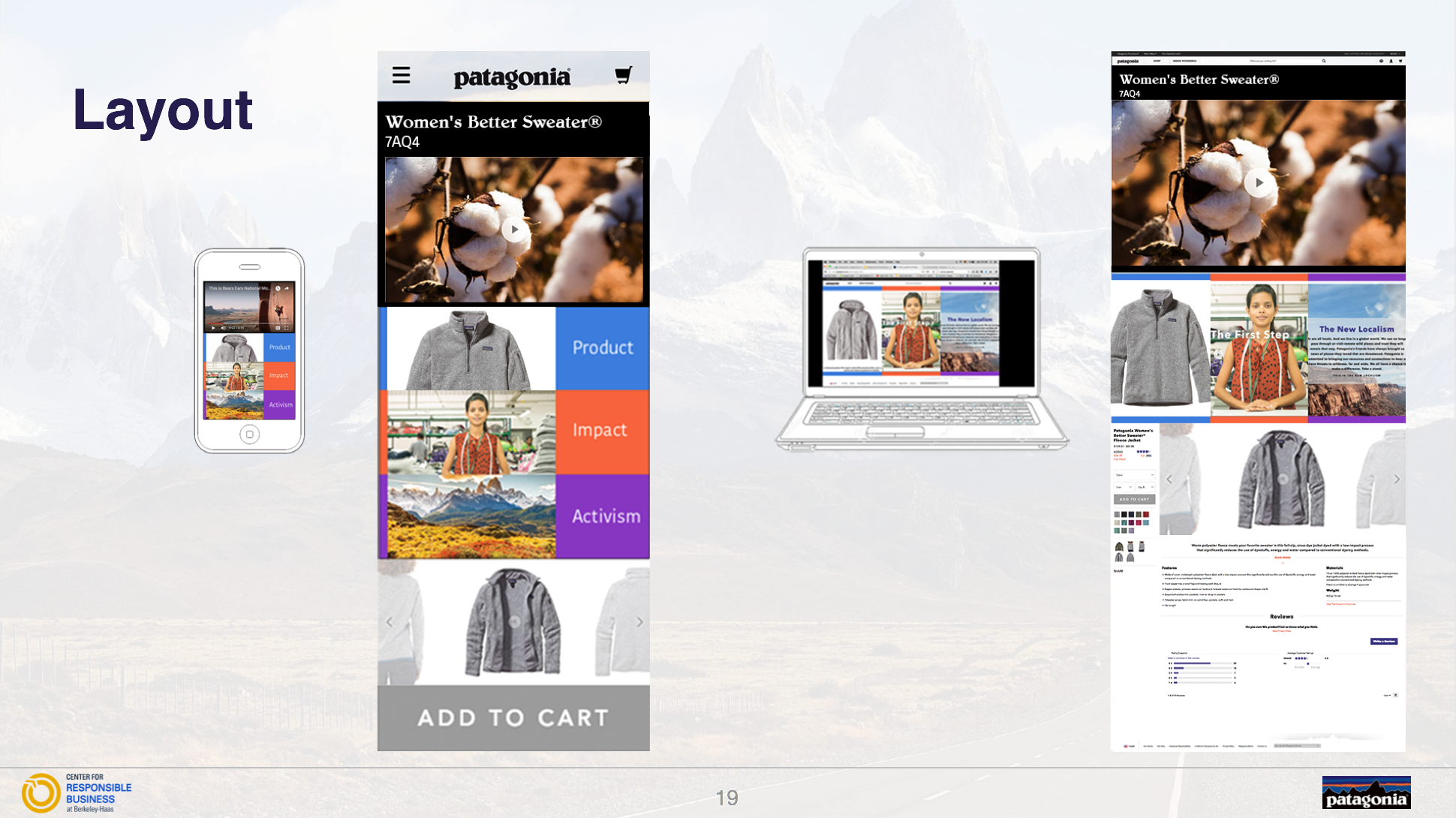Open Inside Patagonia menu in the desktop page header
Viewport: 1456px width, 818px height.
coord(1184,61)
